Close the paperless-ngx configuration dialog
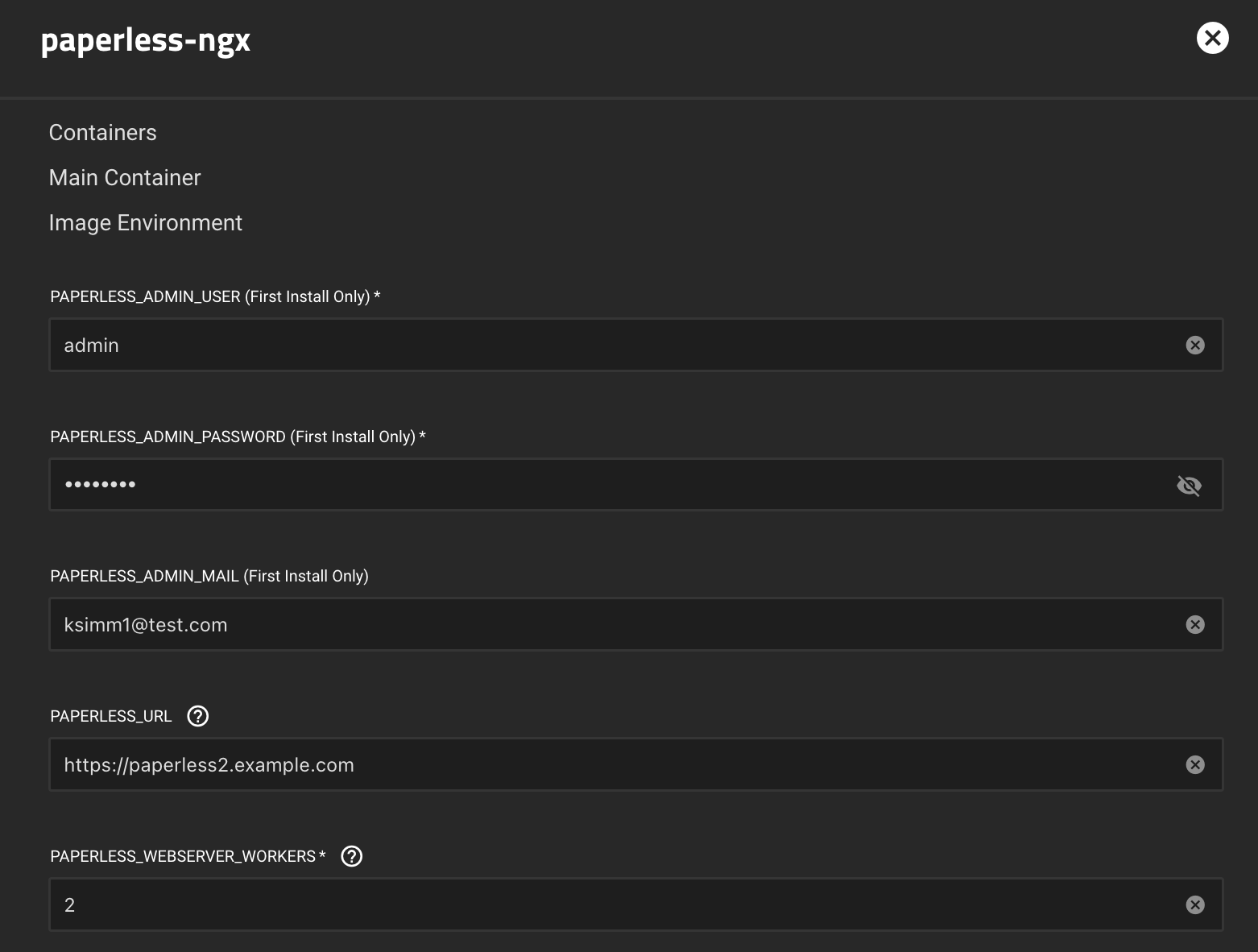The width and height of the screenshot is (1258, 952). (1213, 38)
